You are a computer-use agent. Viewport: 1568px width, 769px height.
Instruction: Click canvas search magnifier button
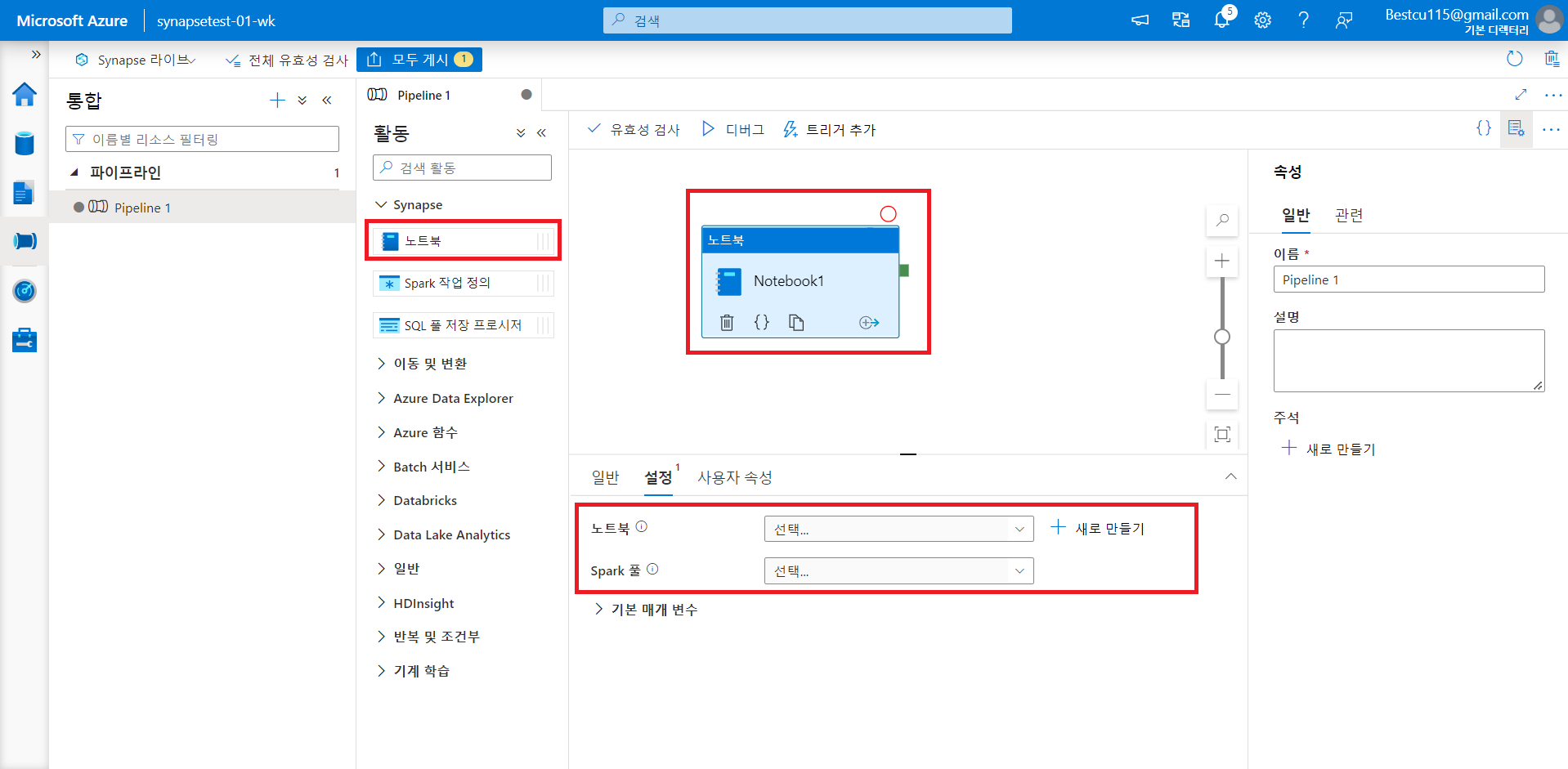click(1222, 220)
